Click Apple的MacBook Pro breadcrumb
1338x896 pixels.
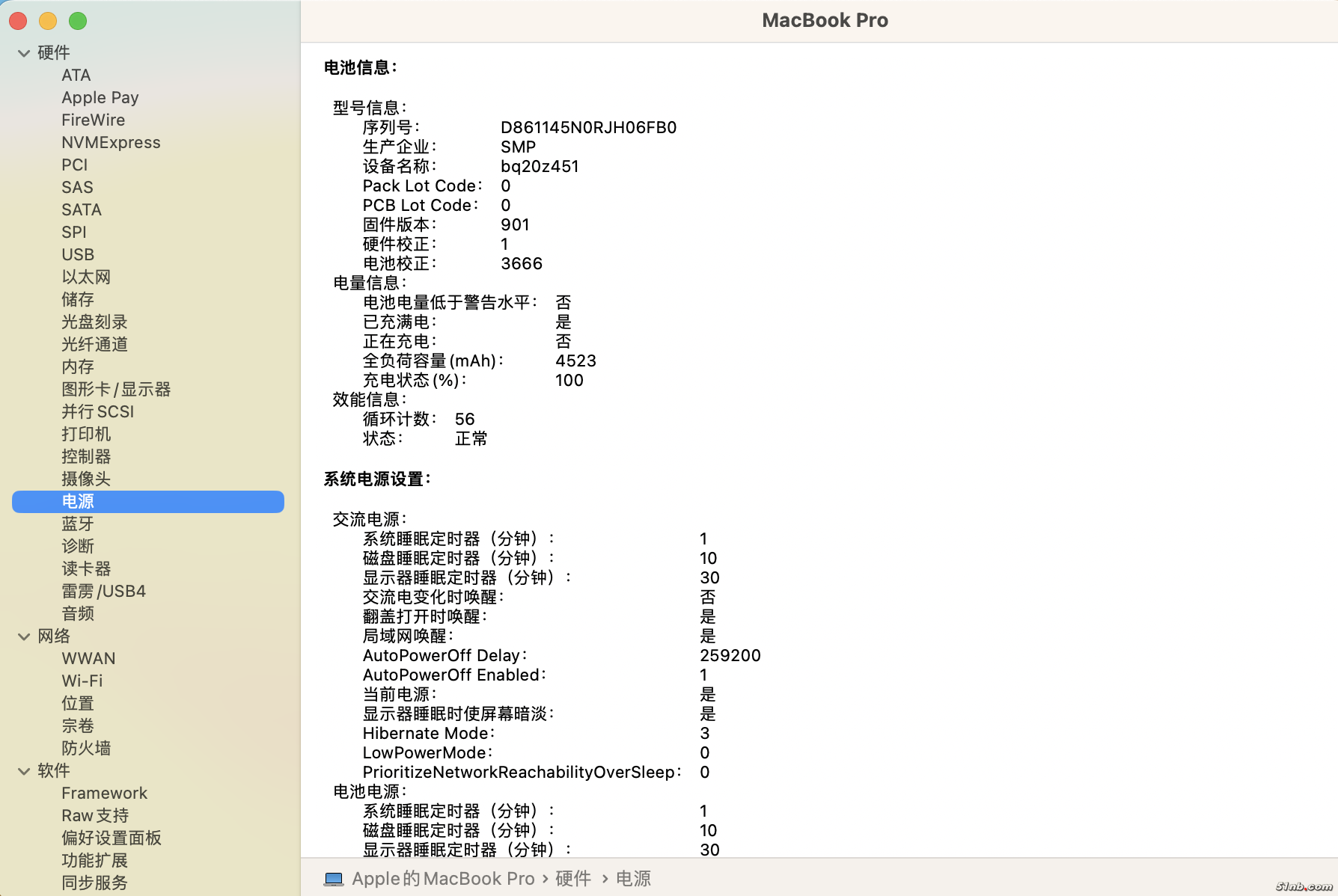443,879
